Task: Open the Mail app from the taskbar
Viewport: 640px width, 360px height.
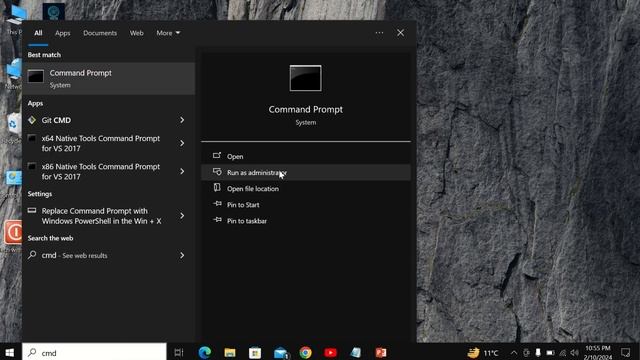Action: coord(281,353)
